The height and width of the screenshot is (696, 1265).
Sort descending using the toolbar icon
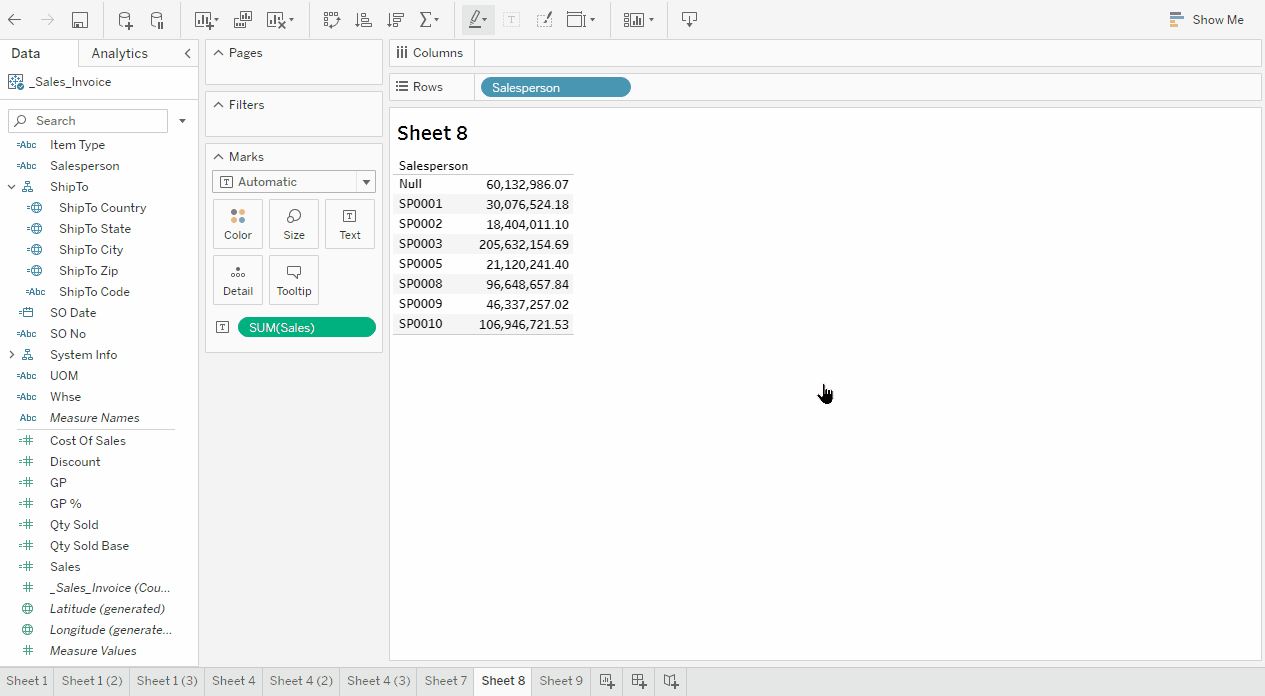point(395,20)
